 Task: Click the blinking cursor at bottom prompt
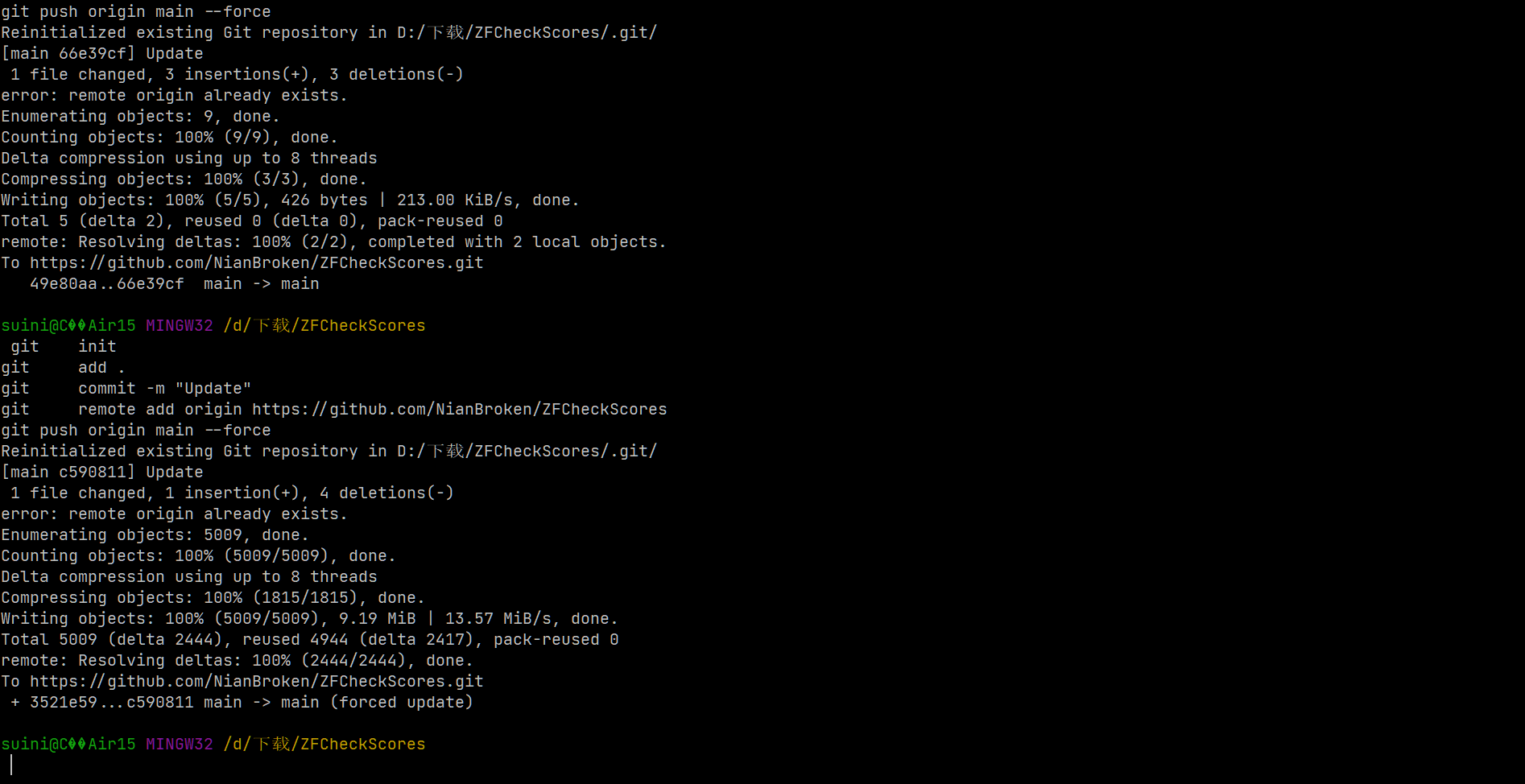[x=11, y=765]
